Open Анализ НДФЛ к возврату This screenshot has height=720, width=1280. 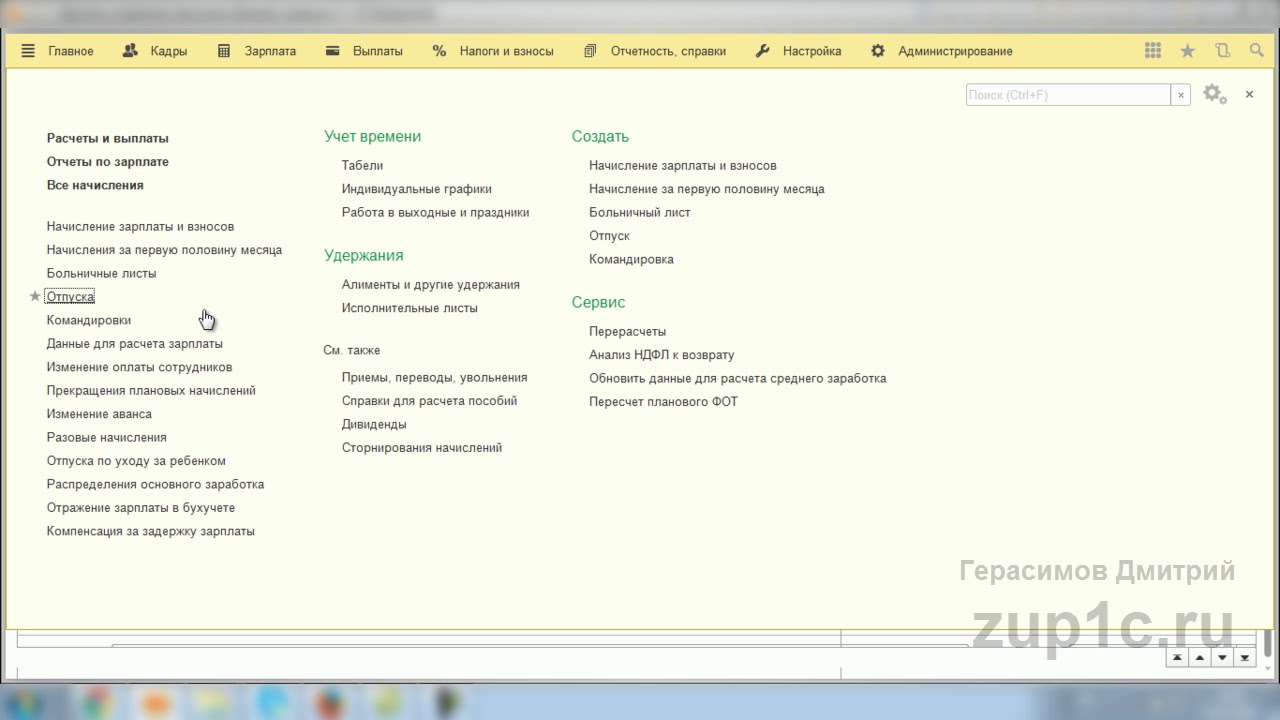point(662,355)
